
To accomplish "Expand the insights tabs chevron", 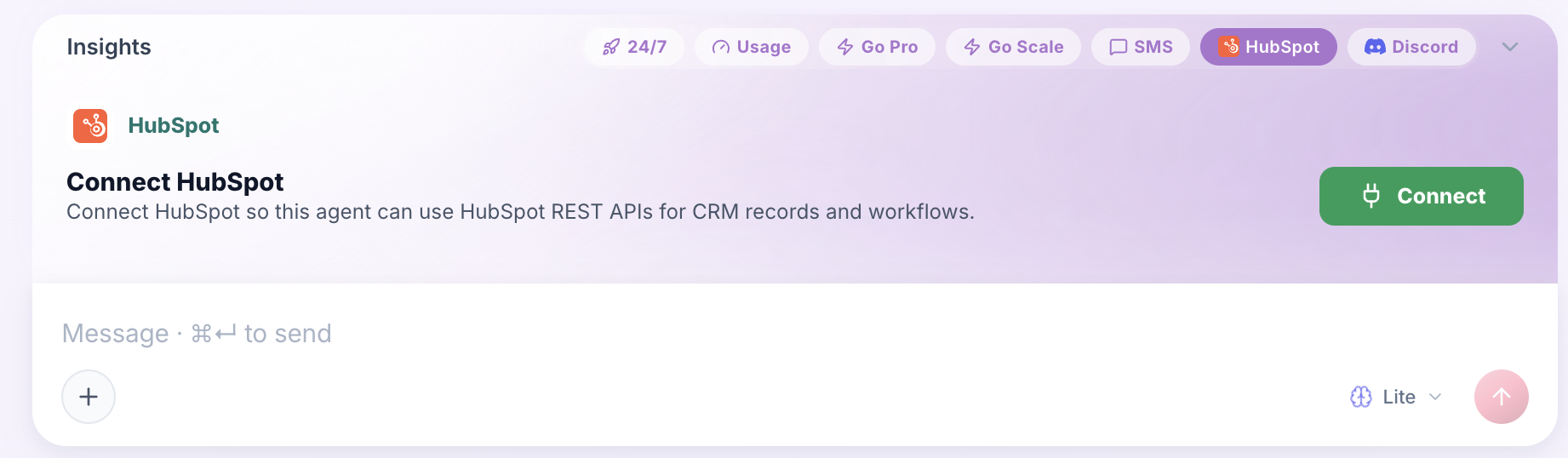I will pyautogui.click(x=1510, y=47).
